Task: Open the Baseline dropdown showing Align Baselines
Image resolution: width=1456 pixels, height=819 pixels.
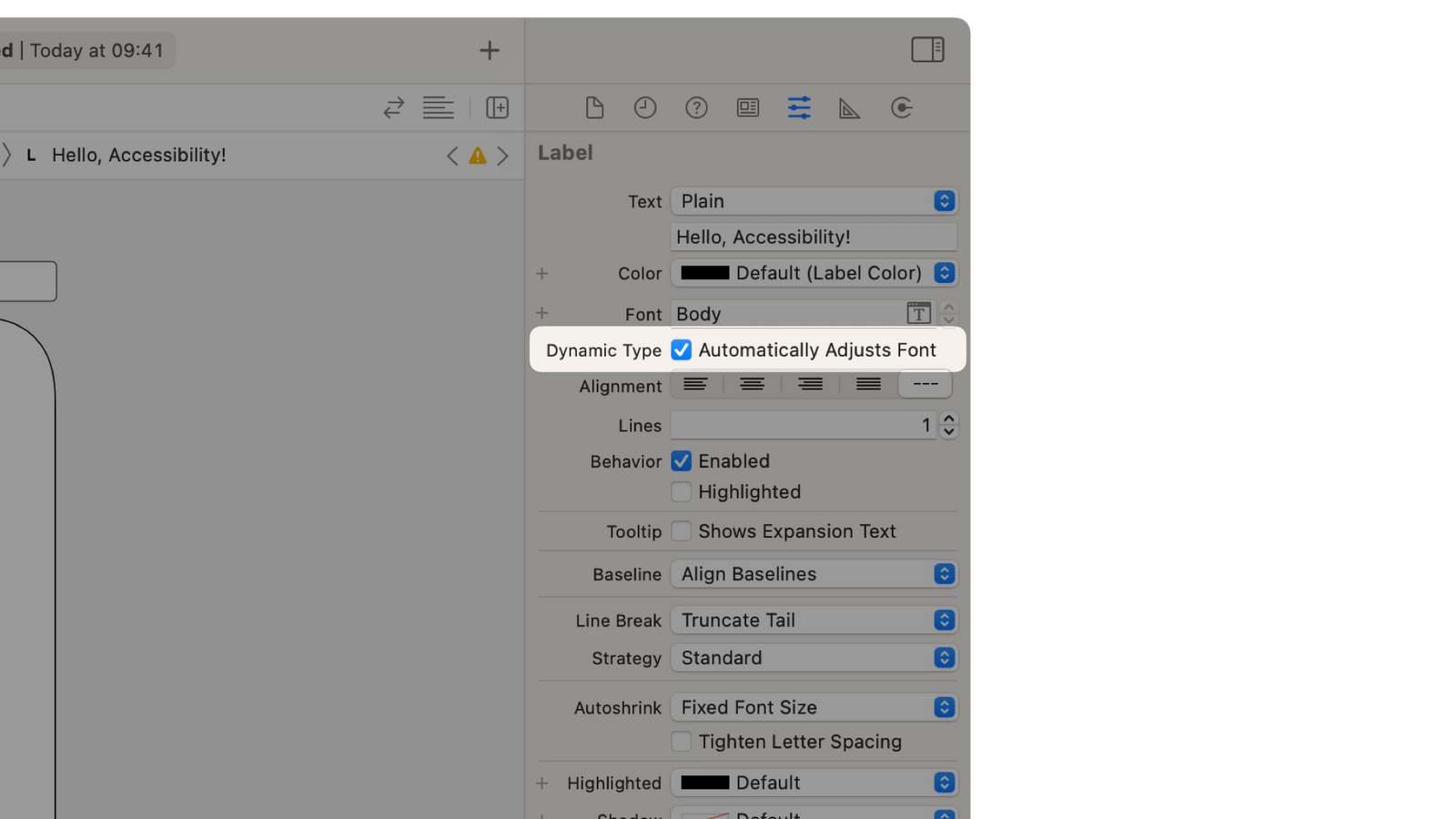Action: [x=814, y=573]
